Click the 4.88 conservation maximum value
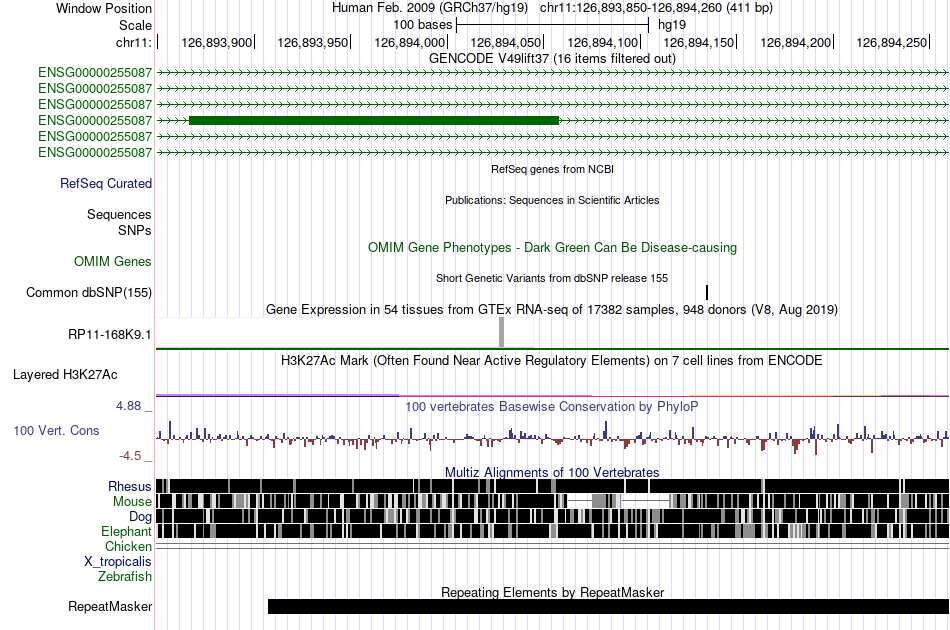950x630 pixels. 128,406
